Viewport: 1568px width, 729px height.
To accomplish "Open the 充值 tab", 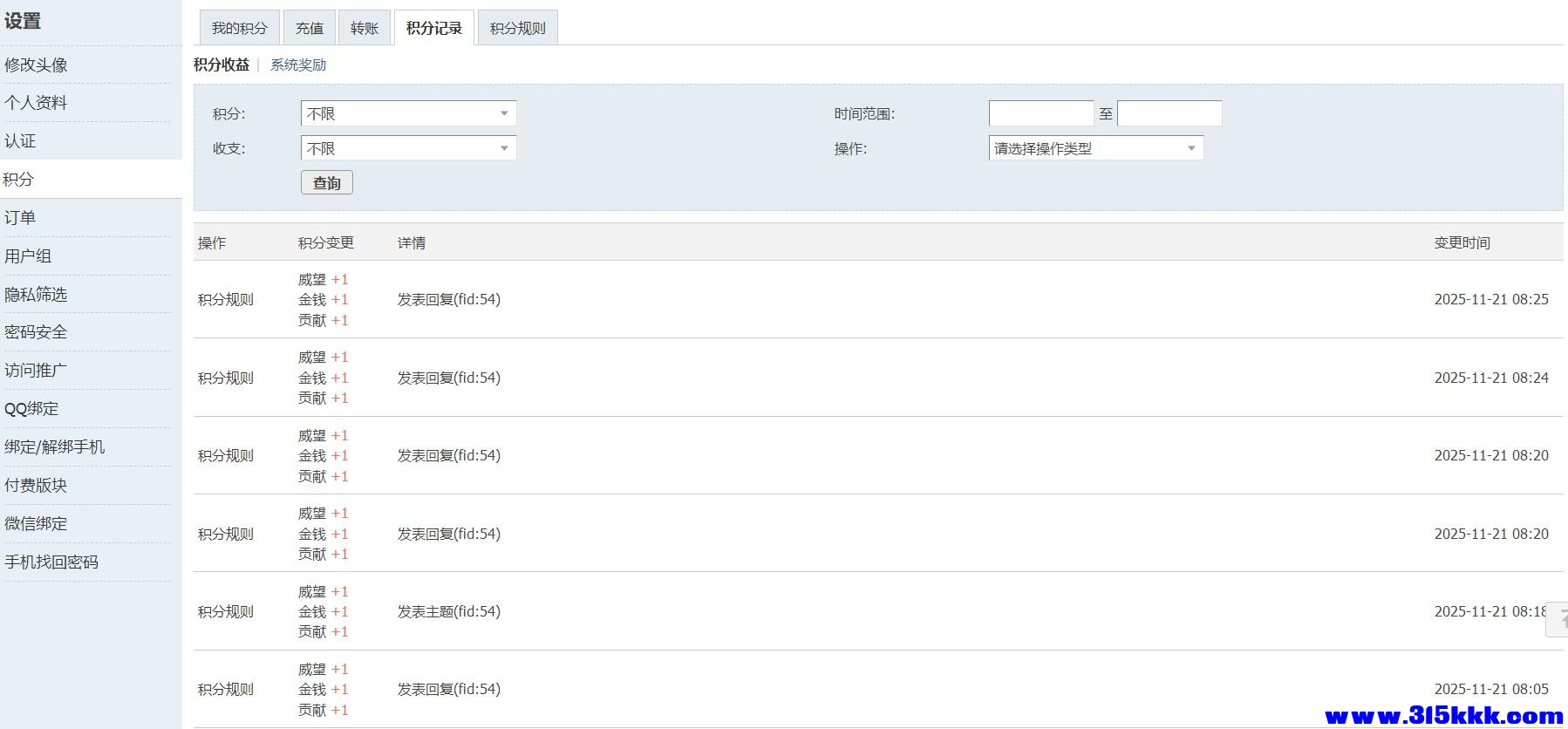I will (x=309, y=28).
